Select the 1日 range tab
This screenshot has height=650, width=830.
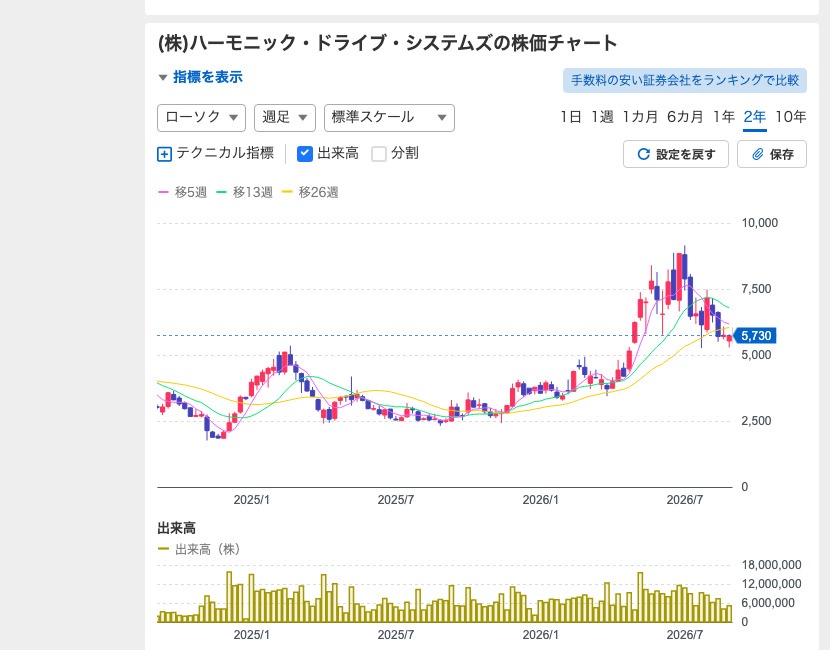coord(571,116)
